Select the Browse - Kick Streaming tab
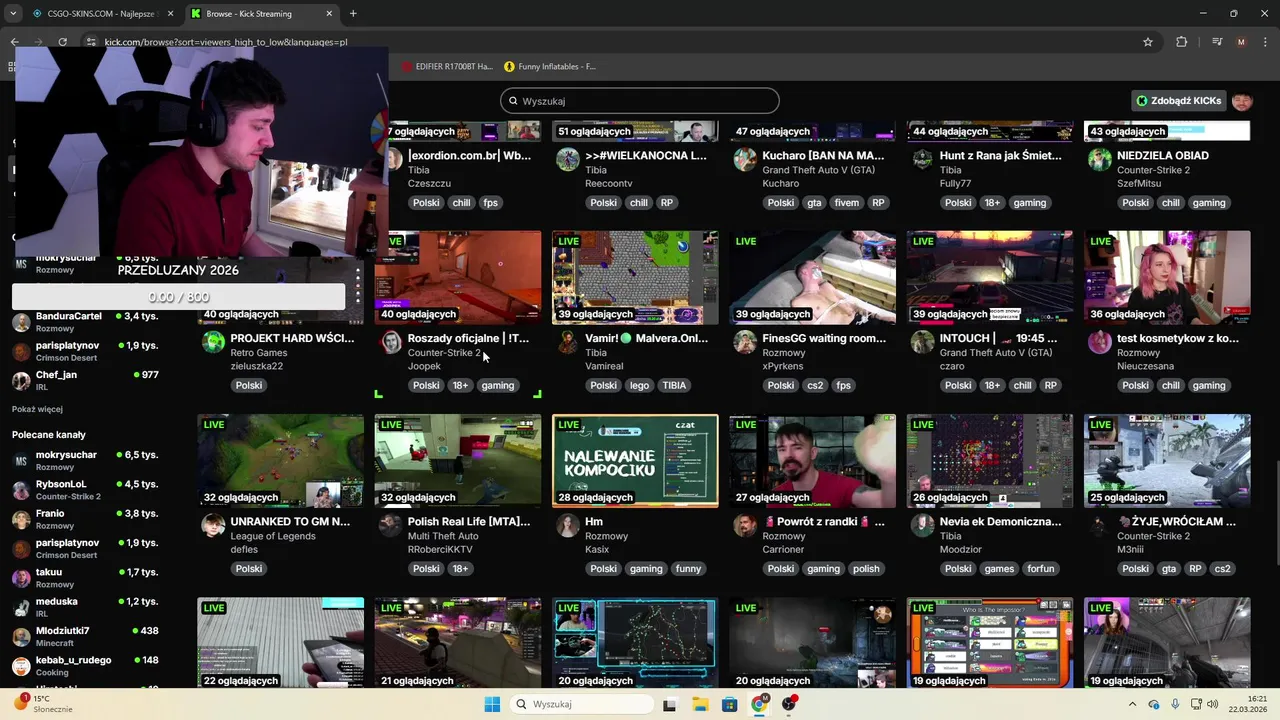The image size is (1280, 720). click(x=260, y=14)
